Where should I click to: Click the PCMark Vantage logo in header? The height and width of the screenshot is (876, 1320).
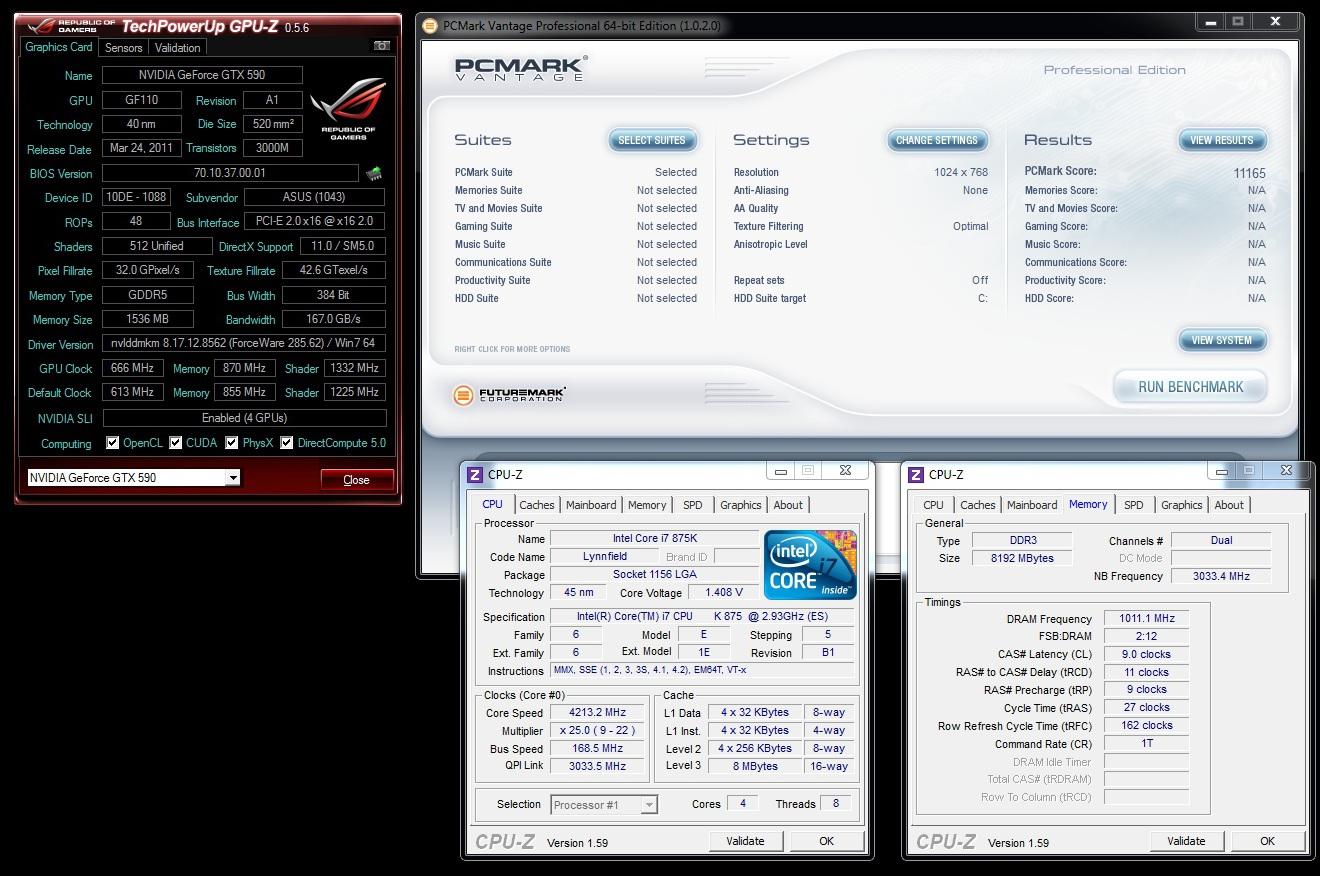(519, 69)
